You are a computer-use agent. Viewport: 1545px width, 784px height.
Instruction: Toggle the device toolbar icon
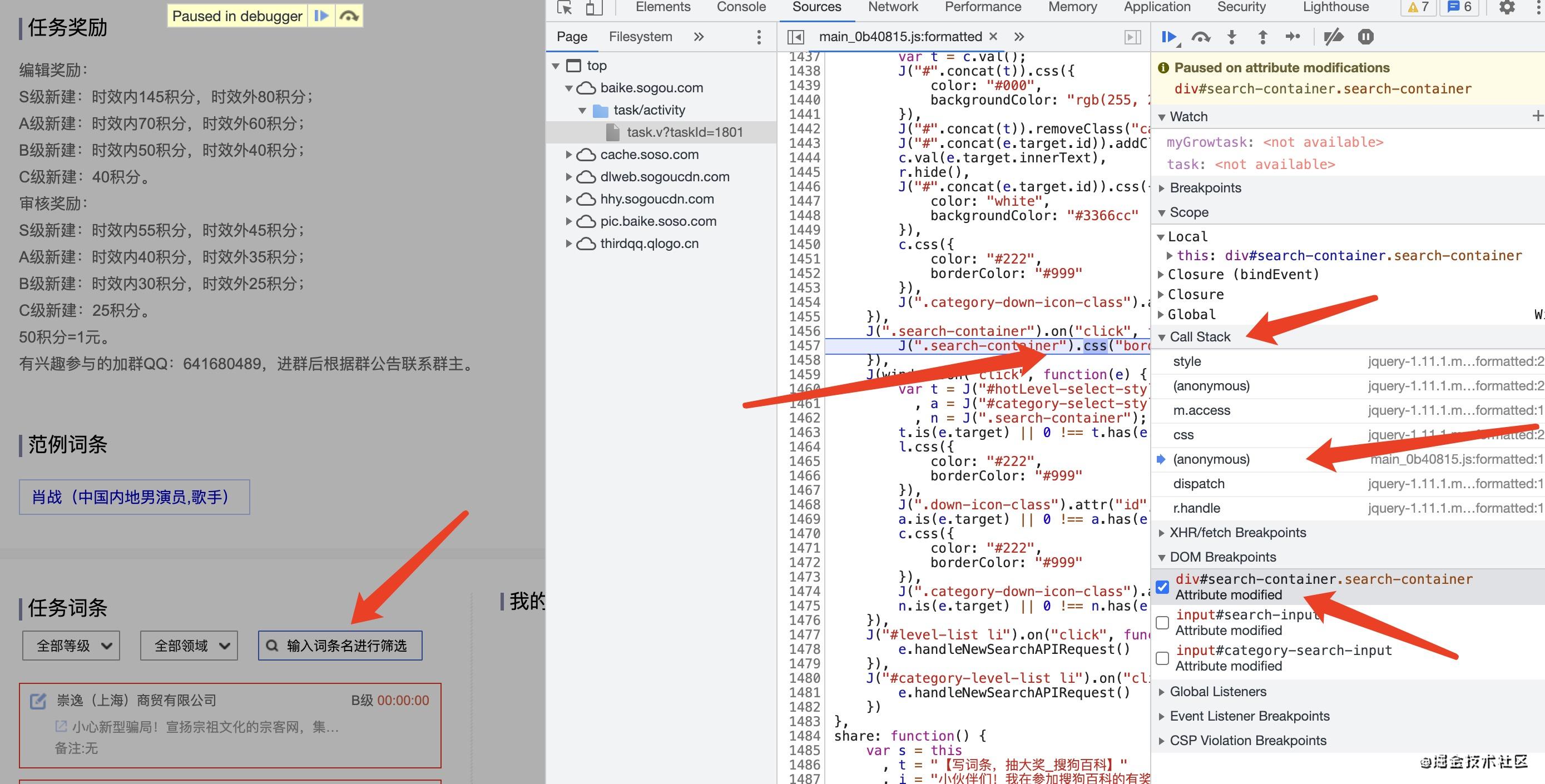click(x=593, y=7)
